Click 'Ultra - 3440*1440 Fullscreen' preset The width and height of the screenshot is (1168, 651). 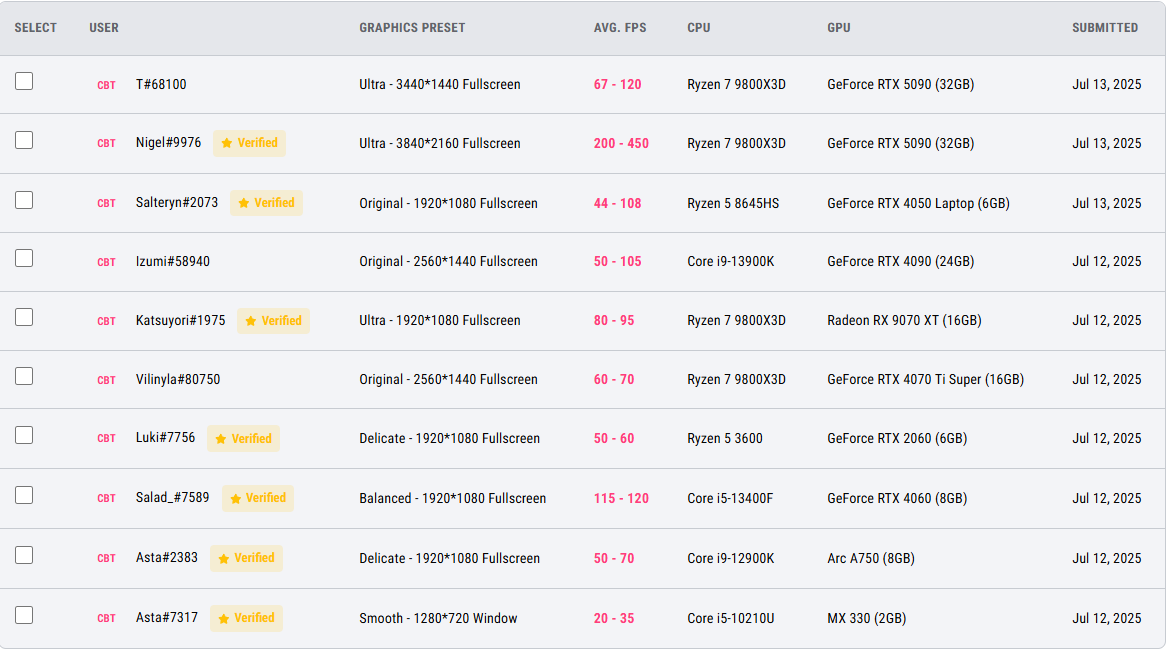pyautogui.click(x=439, y=84)
